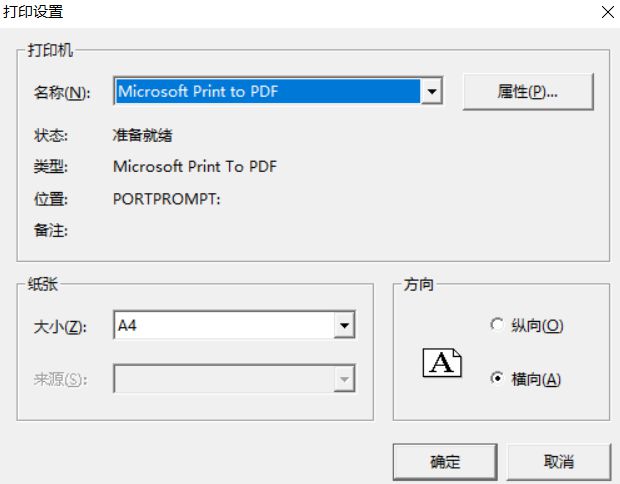Open the printer name dropdown arrow
Image resolution: width=620 pixels, height=484 pixels.
[431, 91]
